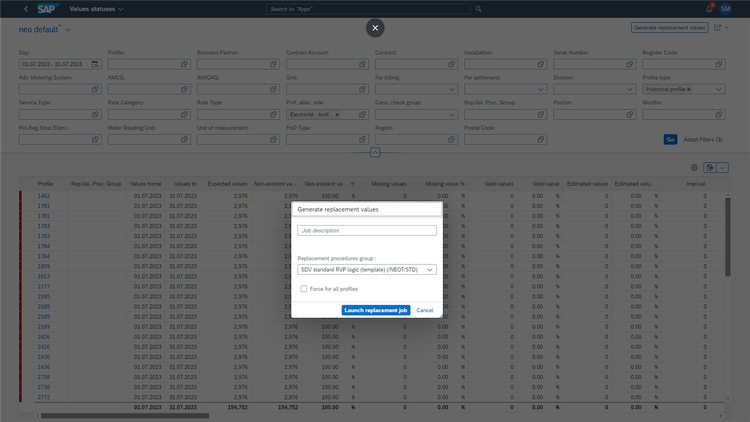
Task: Open value help for Grid filter
Action: point(363,89)
